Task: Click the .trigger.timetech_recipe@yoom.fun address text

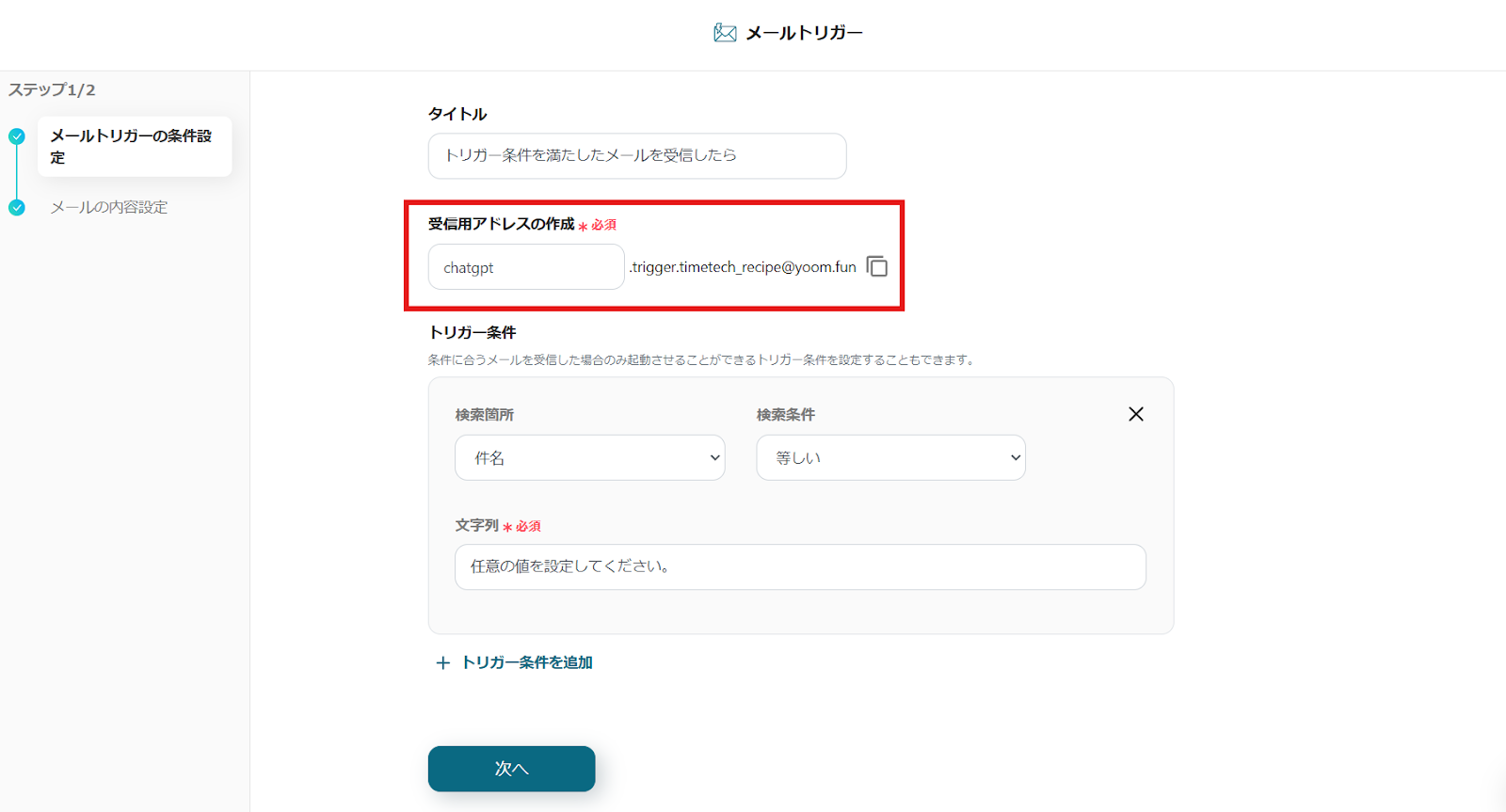Action: (x=743, y=267)
